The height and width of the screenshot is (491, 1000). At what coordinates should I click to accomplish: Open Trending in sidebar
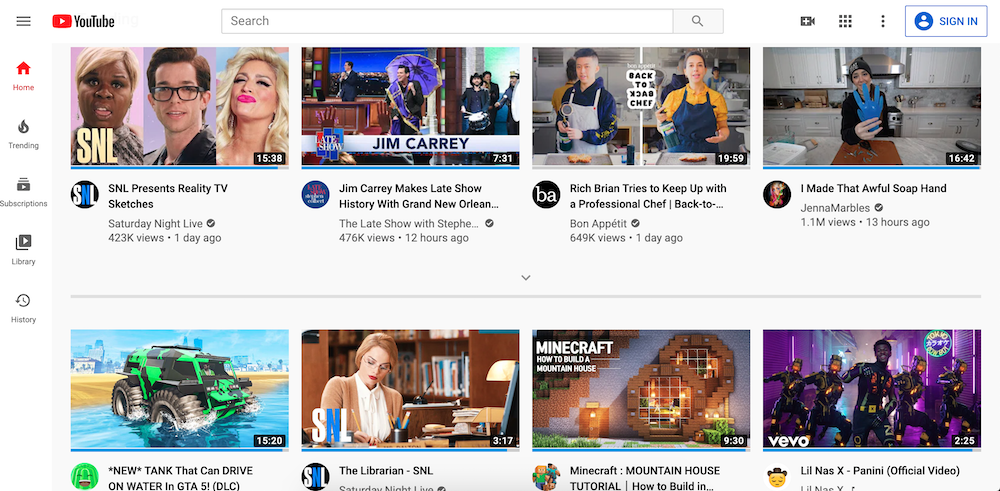point(24,133)
